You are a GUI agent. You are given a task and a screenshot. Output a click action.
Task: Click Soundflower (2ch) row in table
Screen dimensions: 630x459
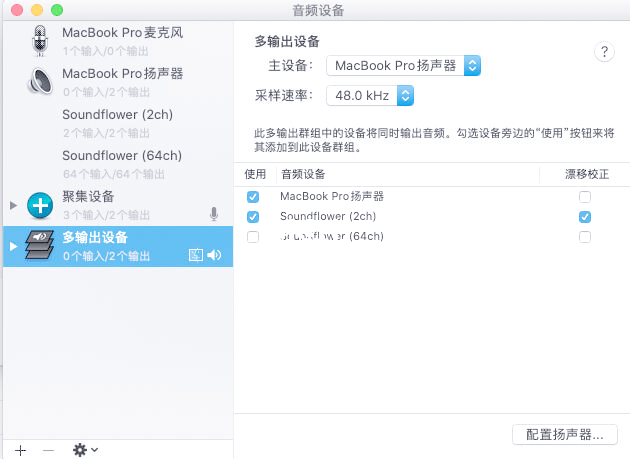[432, 217]
